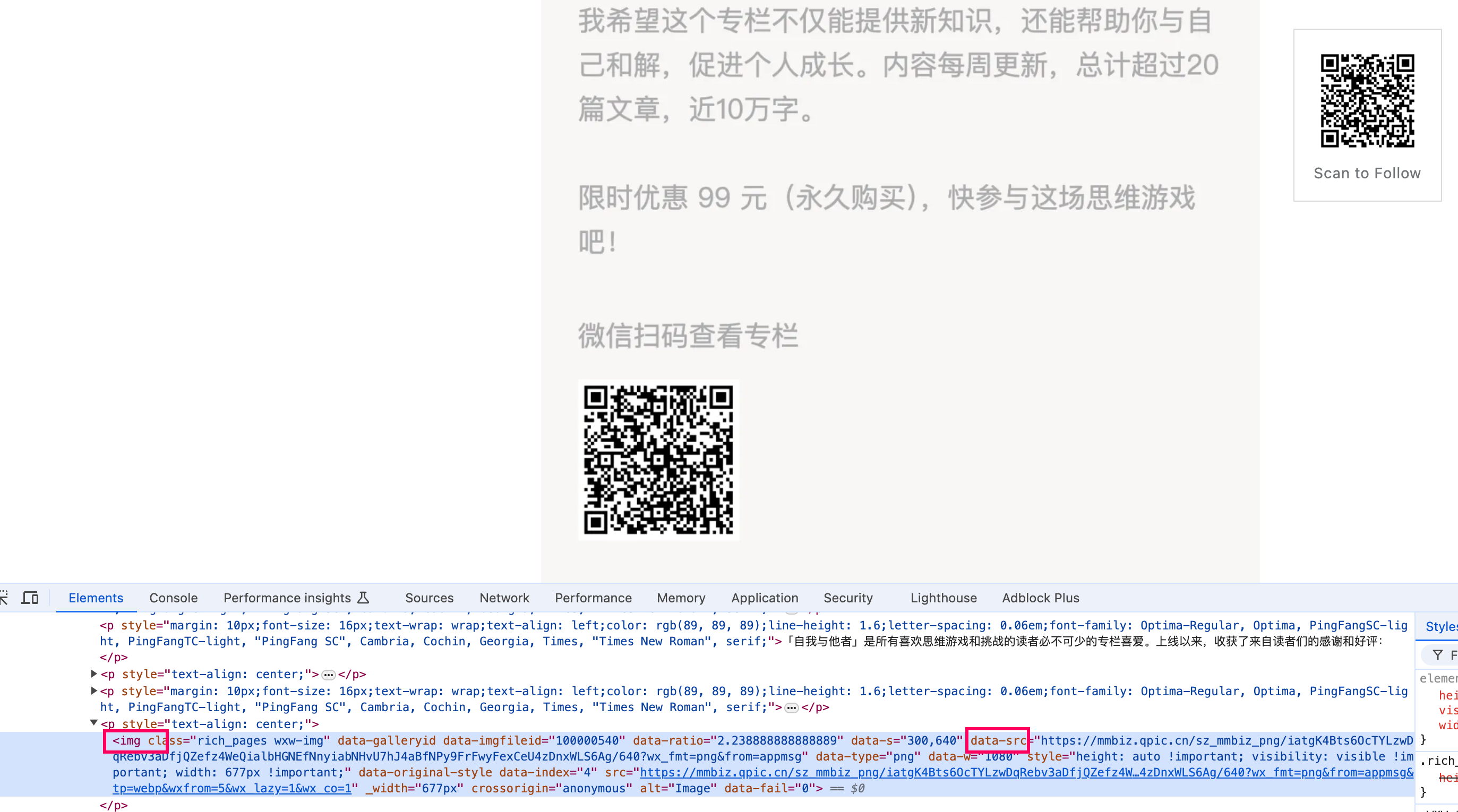Expand the collapsed text-align center paragraph node
1458x812 pixels.
[x=94, y=673]
